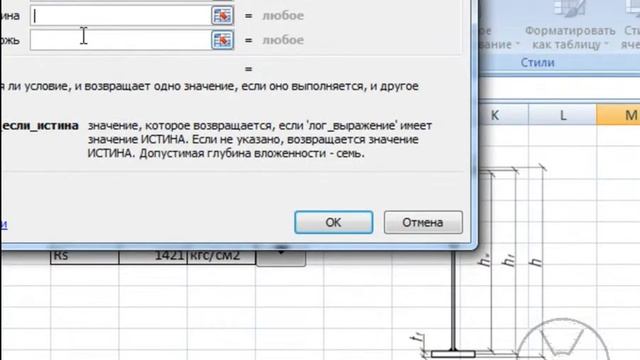Image resolution: width=640 pixels, height=360 pixels.
Task: Click the value-if-true input field
Action: coord(120,16)
